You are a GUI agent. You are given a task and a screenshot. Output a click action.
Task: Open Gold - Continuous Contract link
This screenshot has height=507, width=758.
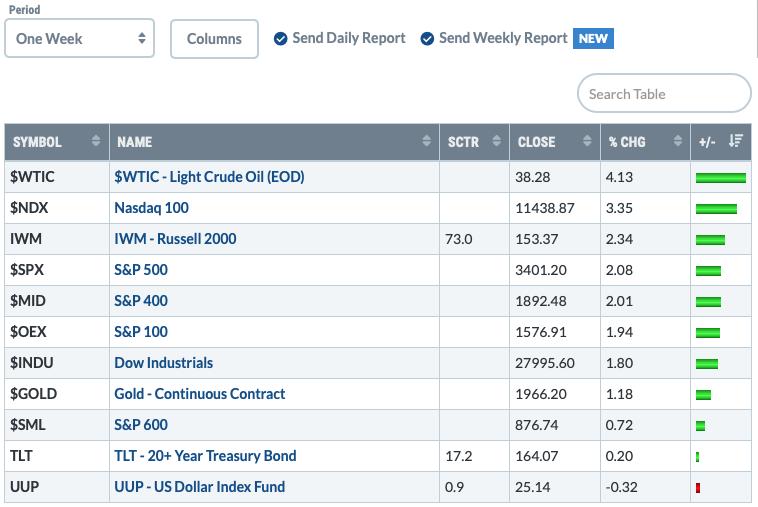200,394
